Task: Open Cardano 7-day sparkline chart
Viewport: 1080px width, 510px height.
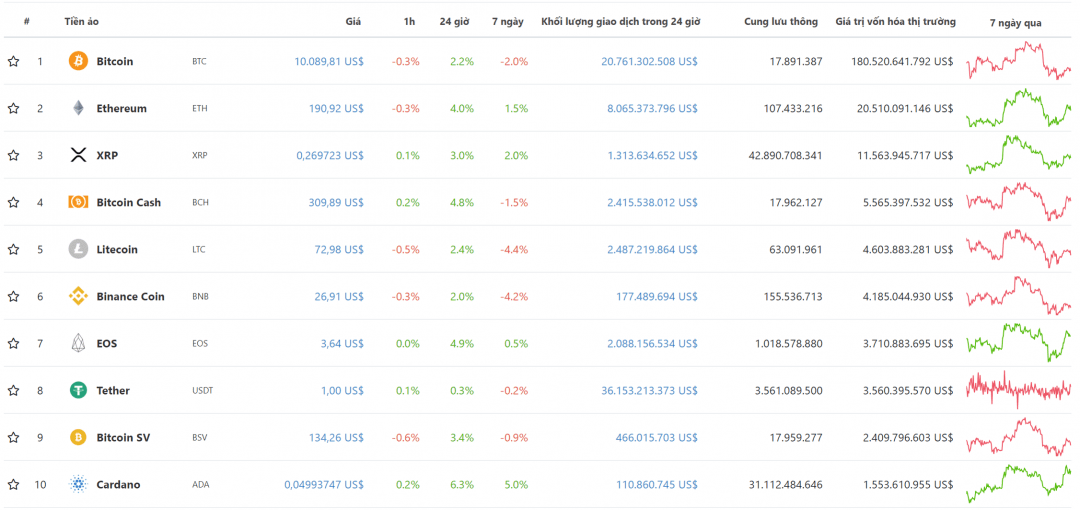Action: [1019, 484]
